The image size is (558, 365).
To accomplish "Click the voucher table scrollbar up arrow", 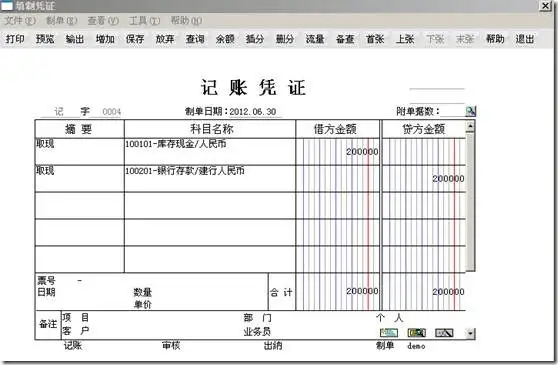I will point(470,127).
